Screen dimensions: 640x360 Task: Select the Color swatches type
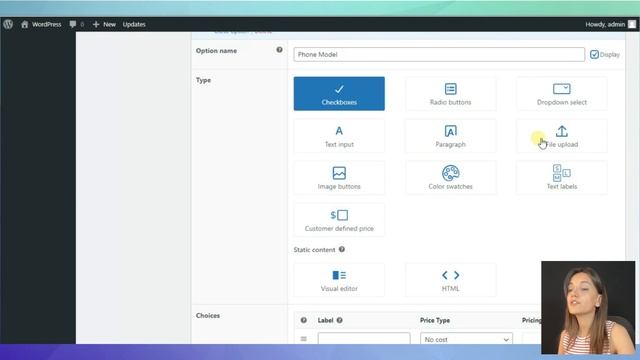[450, 178]
